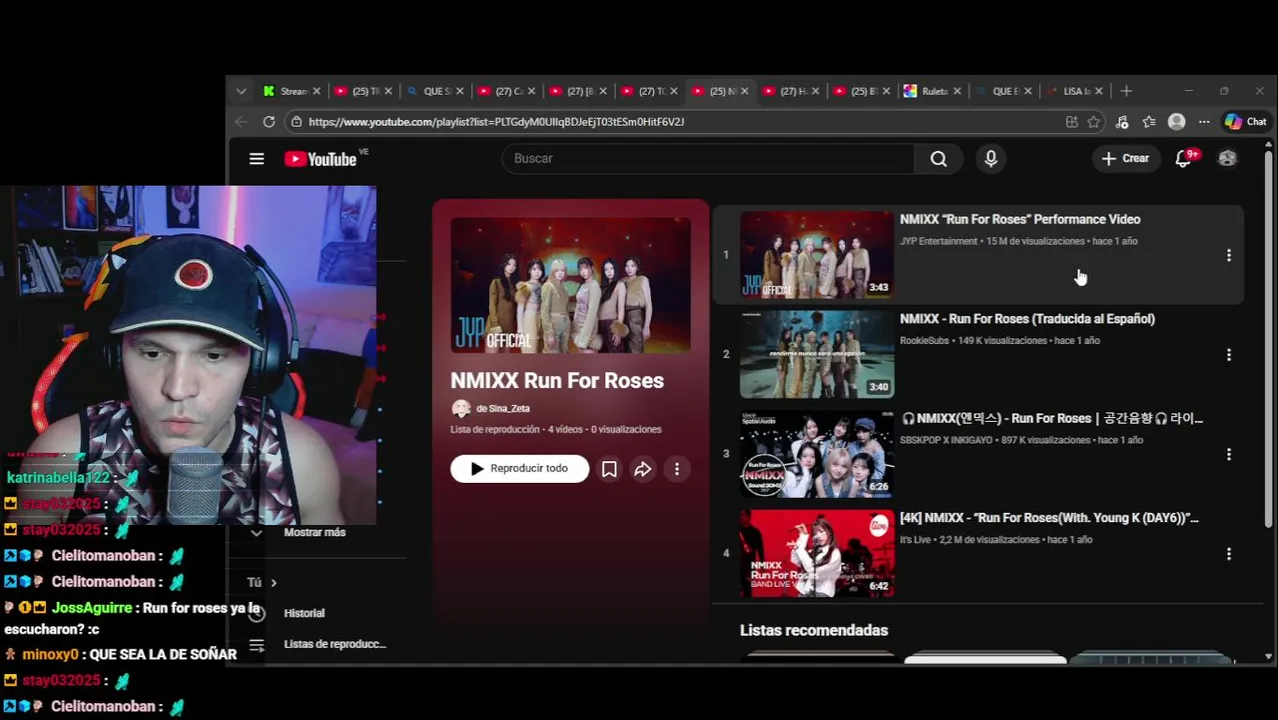The image size is (1278, 720).
Task: Start voice search with the microphone icon
Action: pyautogui.click(x=991, y=159)
